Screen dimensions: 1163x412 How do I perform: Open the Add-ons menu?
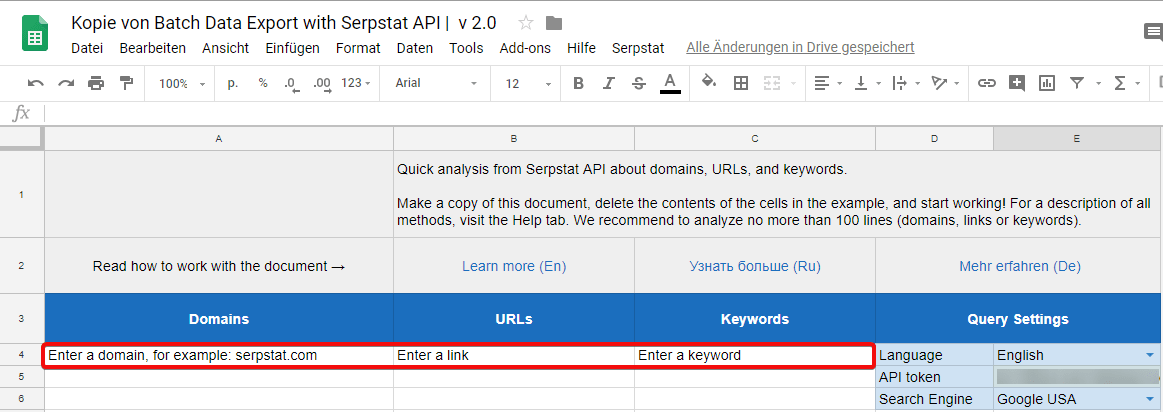(x=525, y=48)
